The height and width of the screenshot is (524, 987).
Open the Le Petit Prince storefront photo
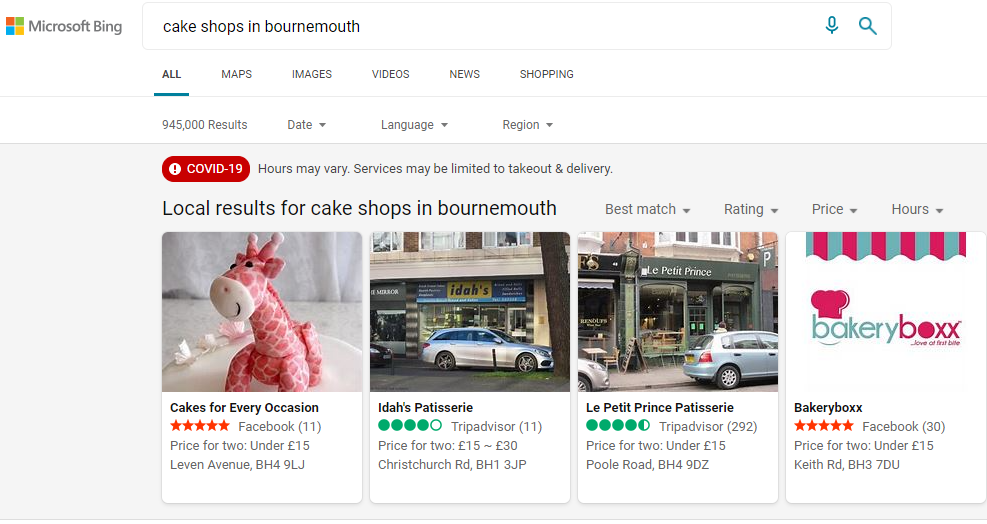click(x=678, y=312)
